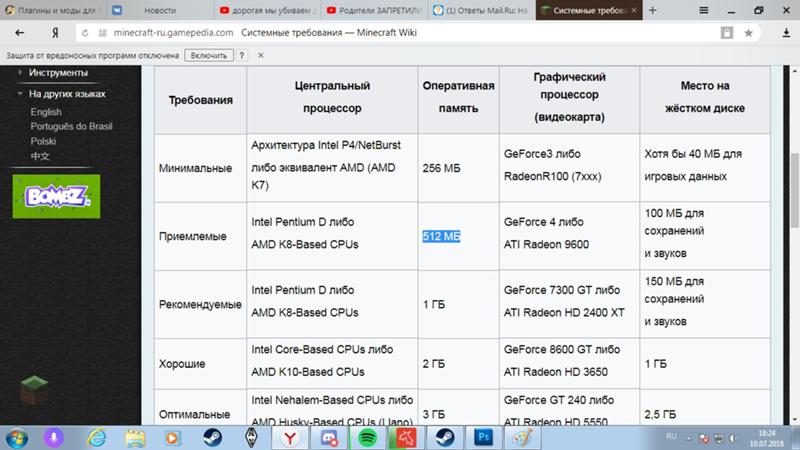800x450 pixels.
Task: Open the 中文 language link
Action: click(40, 156)
